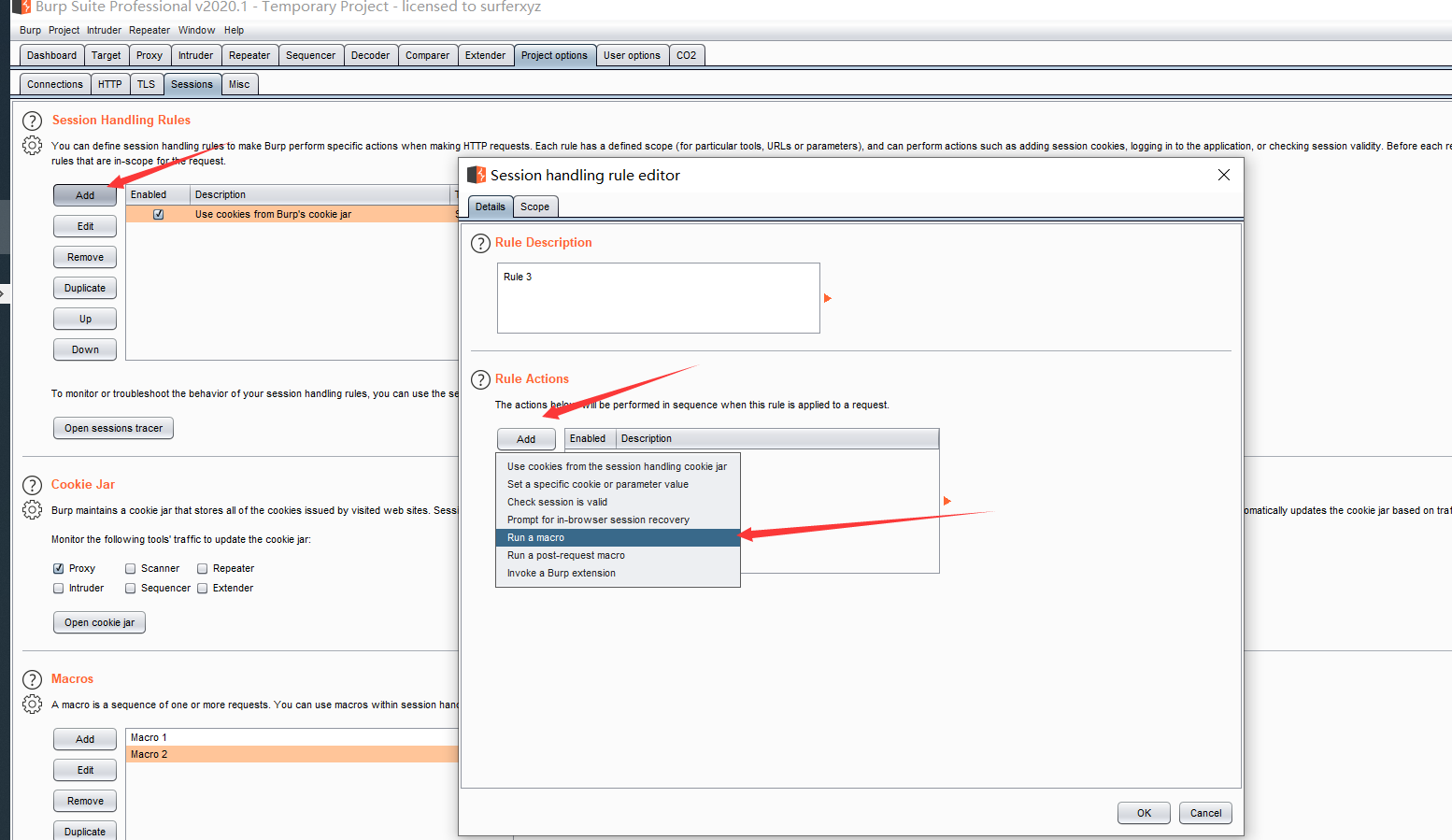Switch to the Sequencer tab

[310, 55]
